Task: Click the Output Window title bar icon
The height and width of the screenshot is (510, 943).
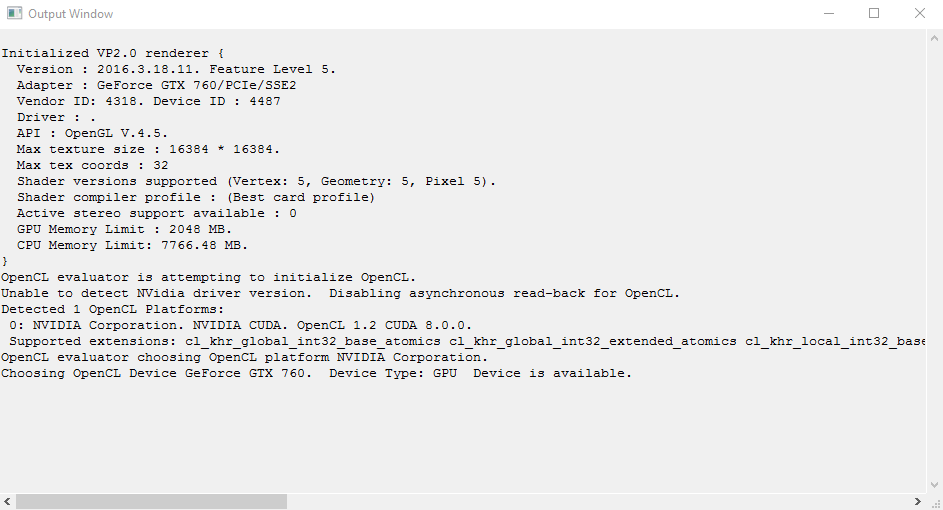Action: pos(14,13)
